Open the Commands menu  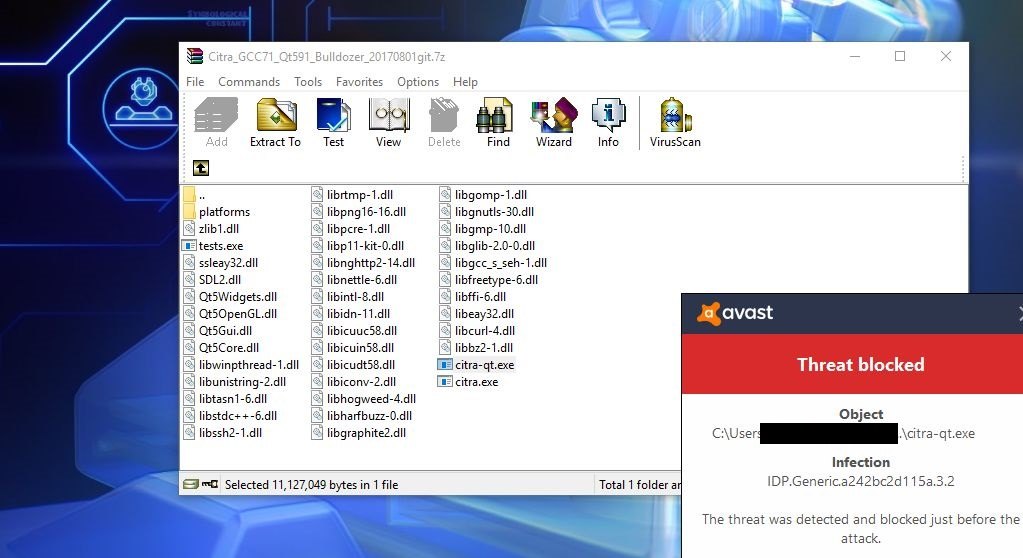tap(249, 82)
